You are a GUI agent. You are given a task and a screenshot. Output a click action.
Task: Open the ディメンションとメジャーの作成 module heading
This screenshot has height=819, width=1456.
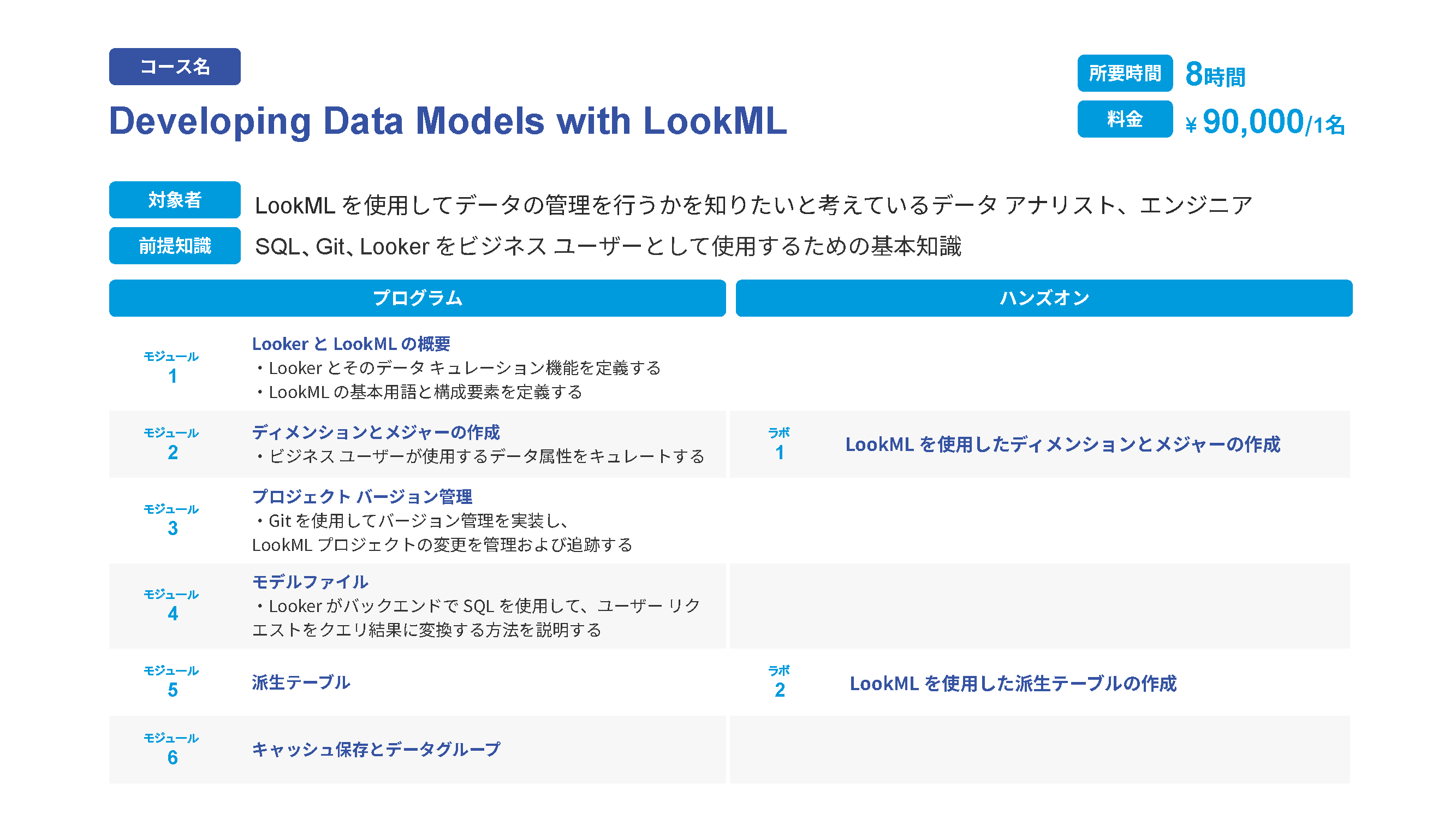(376, 432)
